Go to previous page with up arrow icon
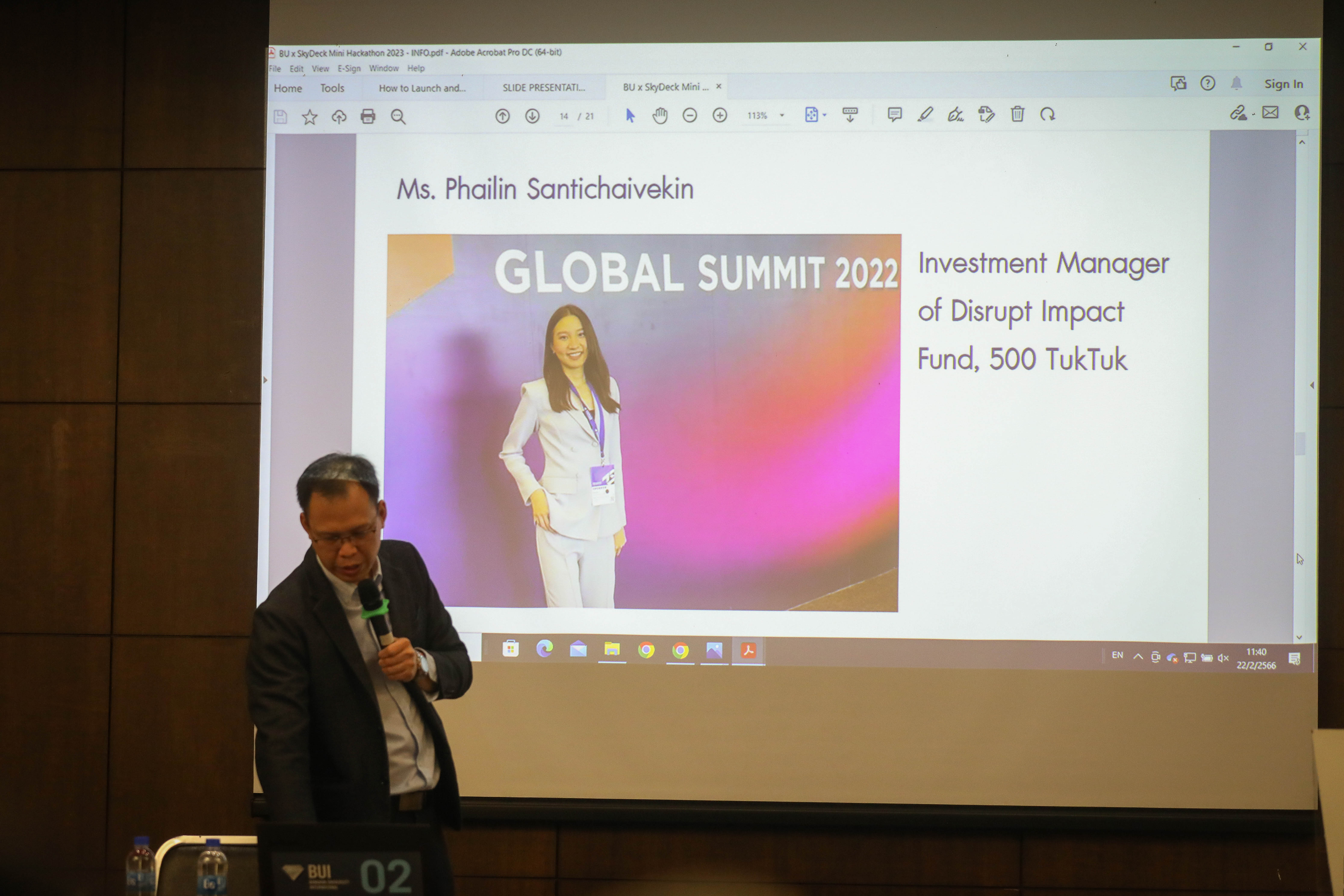This screenshot has height=896, width=1344. pyautogui.click(x=502, y=116)
